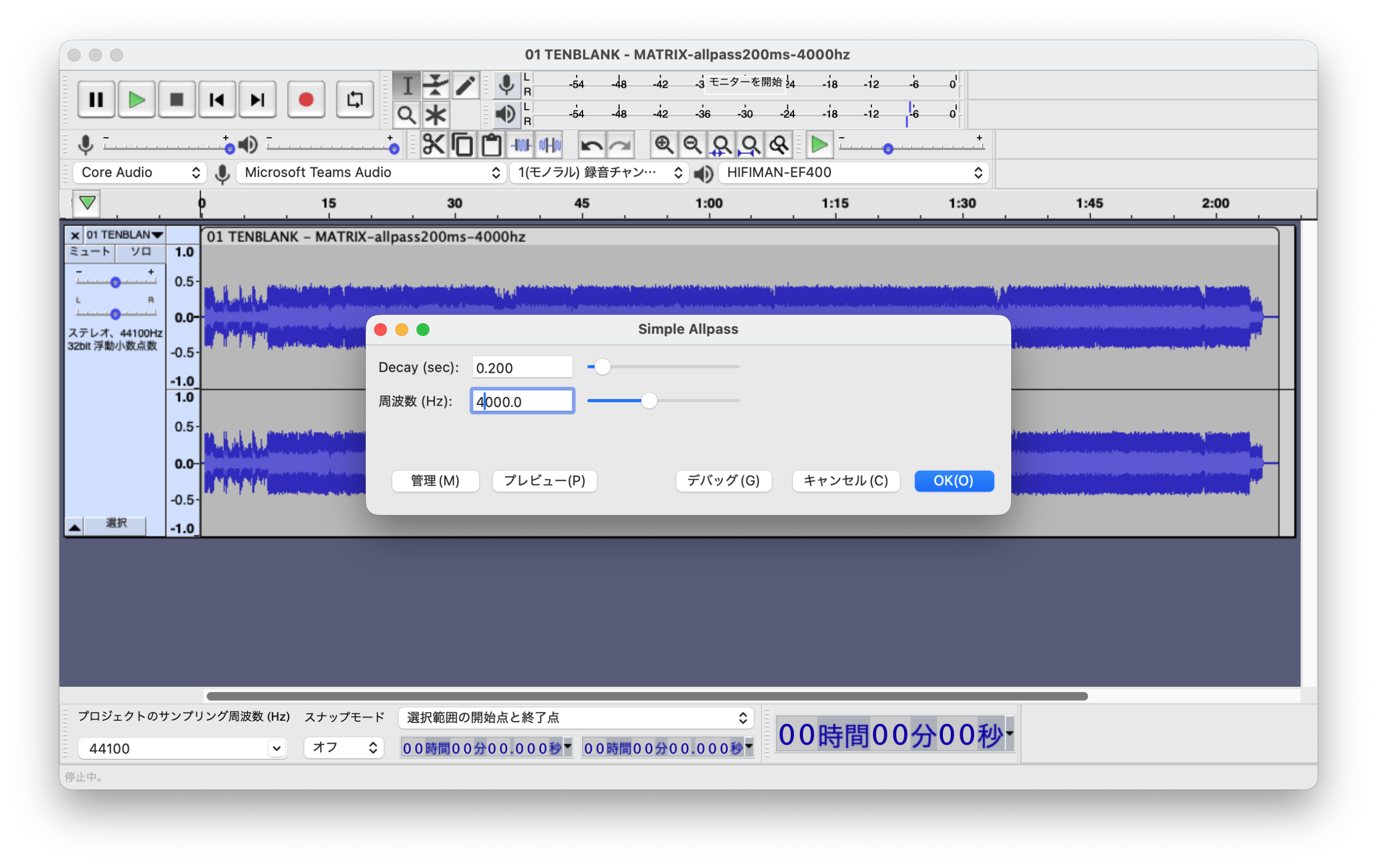Screen dimensions: 1377x868
Task: Toggle the Loop playback button
Action: tap(354, 100)
